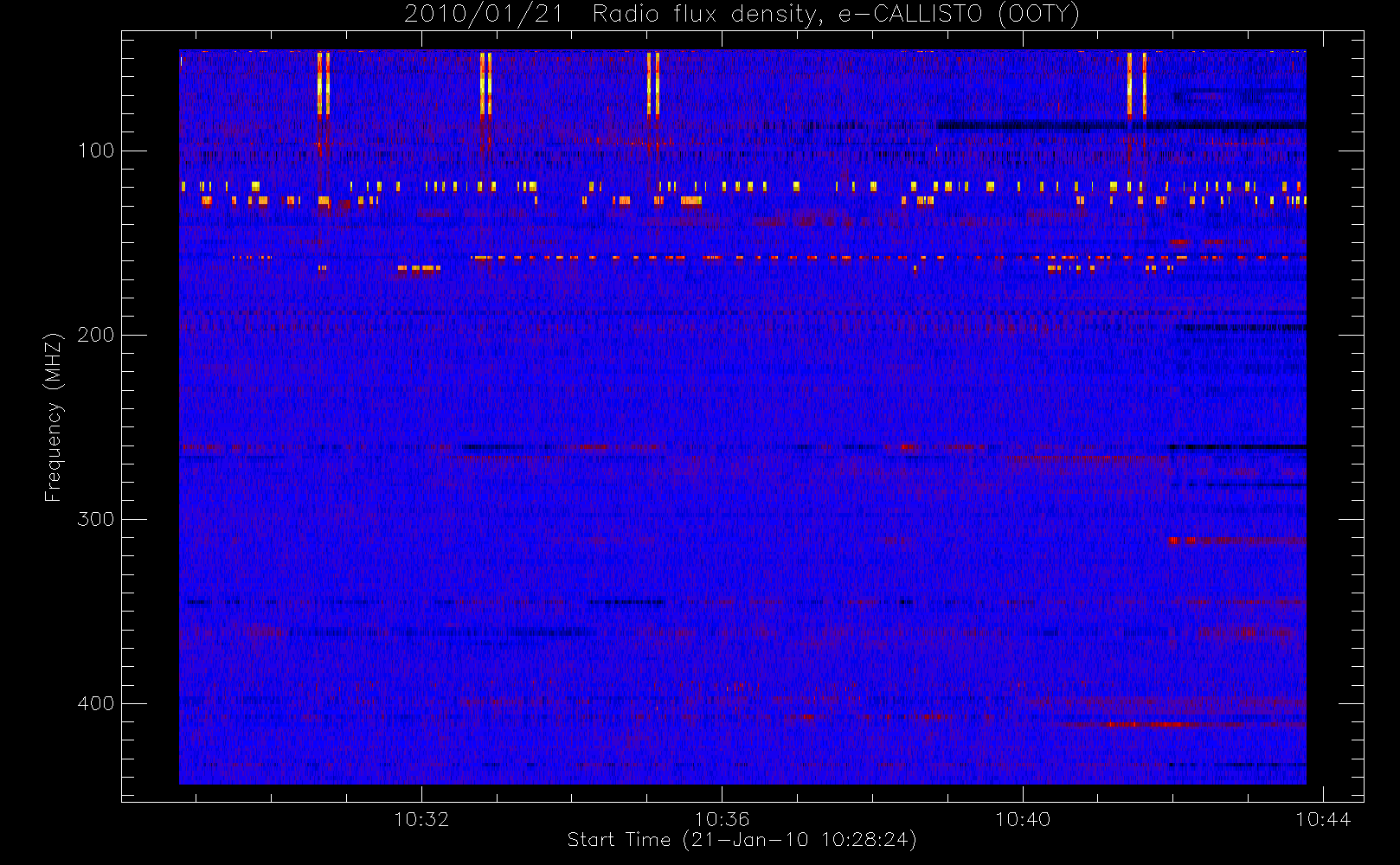Click the 100 frequency tick label
1400x865 pixels.
pyautogui.click(x=95, y=151)
